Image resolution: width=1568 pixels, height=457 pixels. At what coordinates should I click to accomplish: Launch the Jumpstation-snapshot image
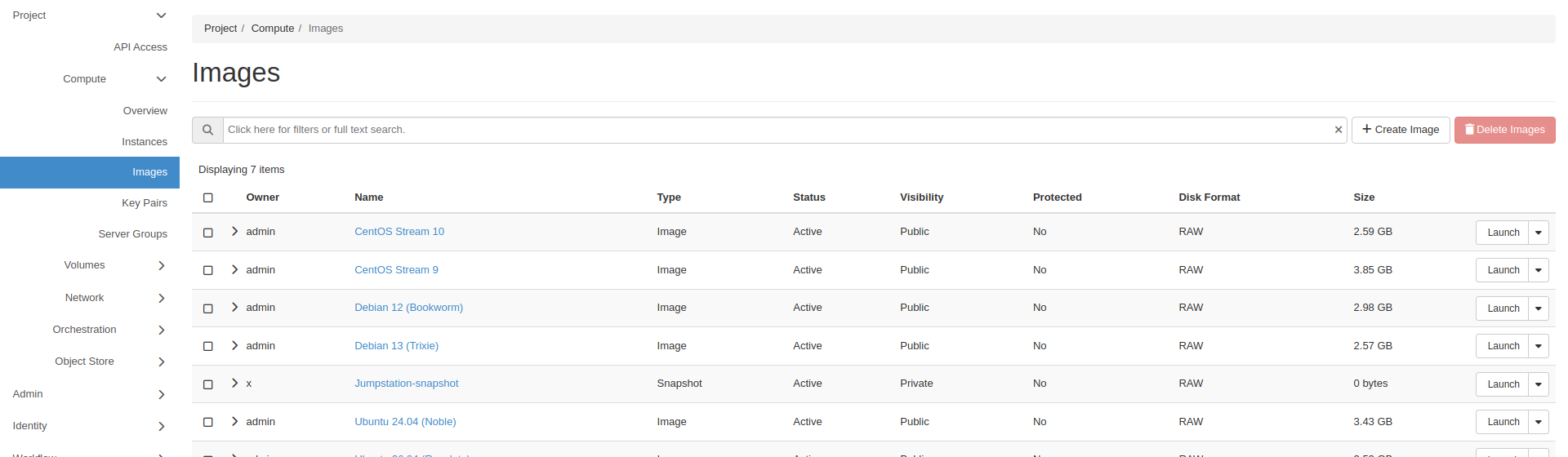coord(1503,384)
